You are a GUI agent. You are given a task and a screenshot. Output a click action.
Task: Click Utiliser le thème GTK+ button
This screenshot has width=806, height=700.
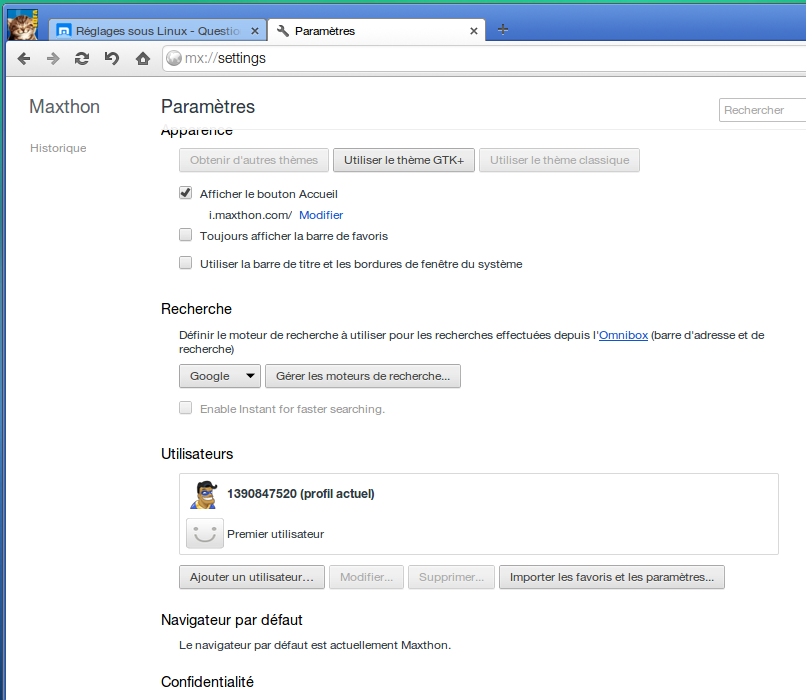pyautogui.click(x=404, y=160)
